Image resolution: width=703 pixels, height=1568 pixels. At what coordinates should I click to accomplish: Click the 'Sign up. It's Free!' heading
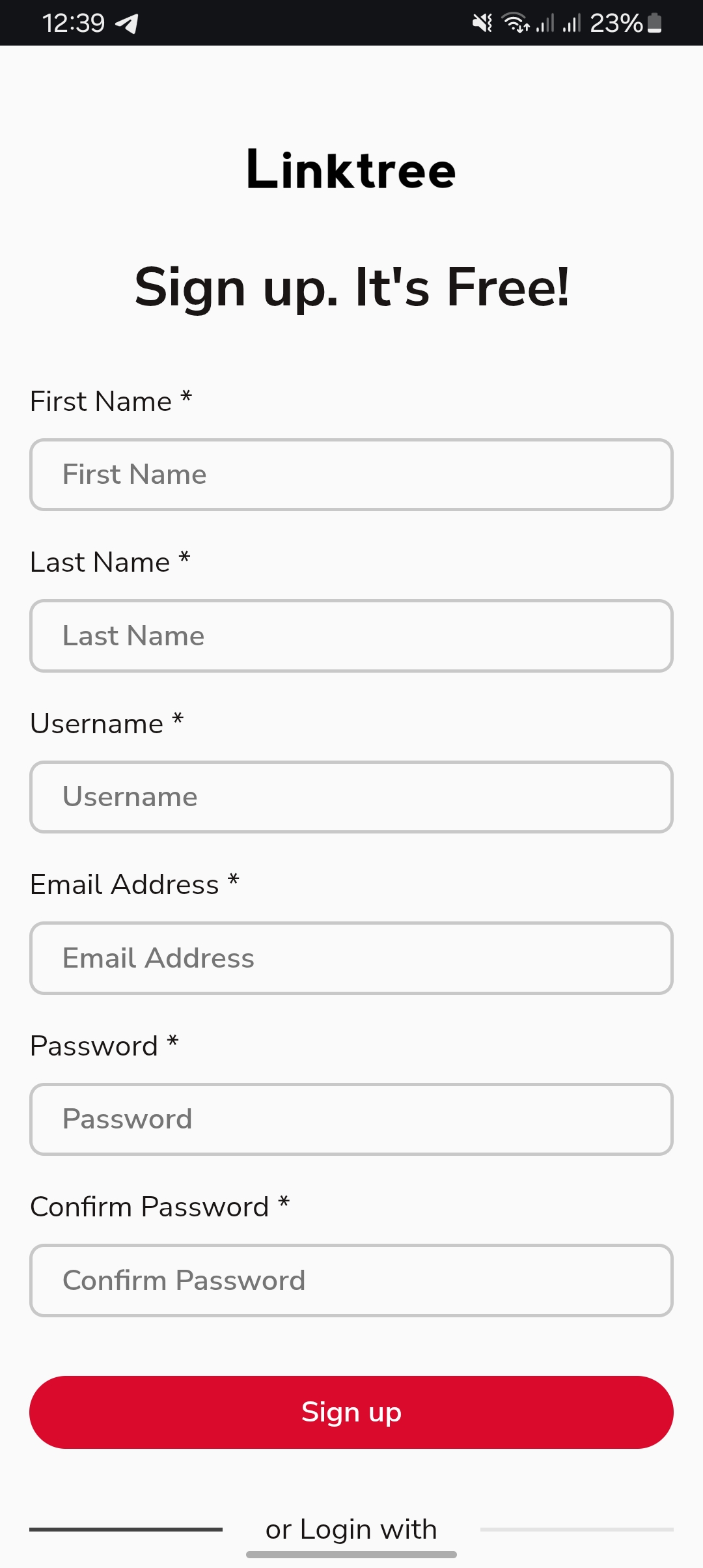pyautogui.click(x=351, y=287)
